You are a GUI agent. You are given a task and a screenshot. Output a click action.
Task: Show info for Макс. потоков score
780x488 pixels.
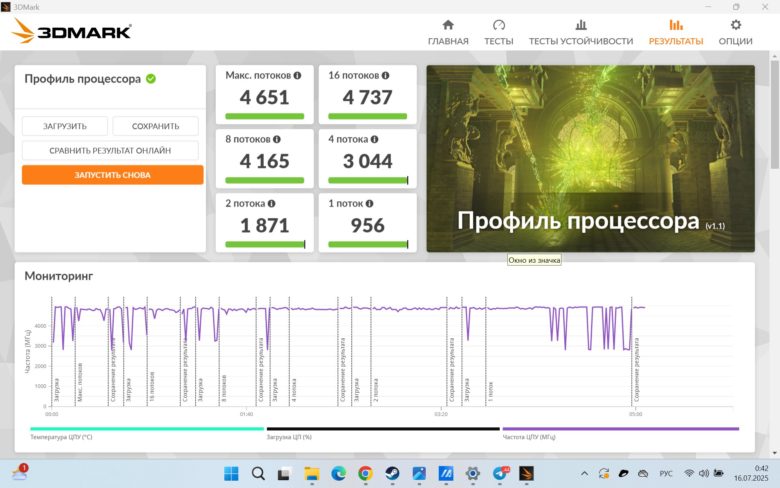click(297, 76)
